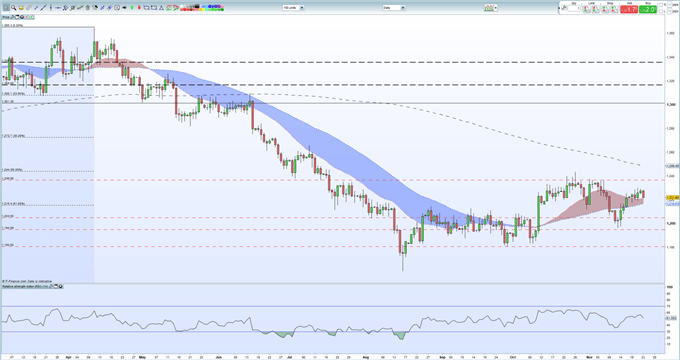Click the red Sell price button

tap(629, 9)
